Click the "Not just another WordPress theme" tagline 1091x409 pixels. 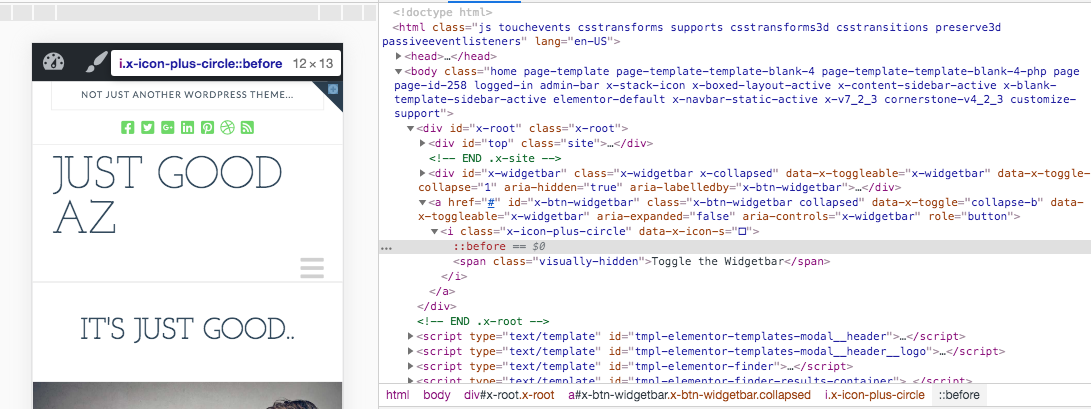(187, 95)
